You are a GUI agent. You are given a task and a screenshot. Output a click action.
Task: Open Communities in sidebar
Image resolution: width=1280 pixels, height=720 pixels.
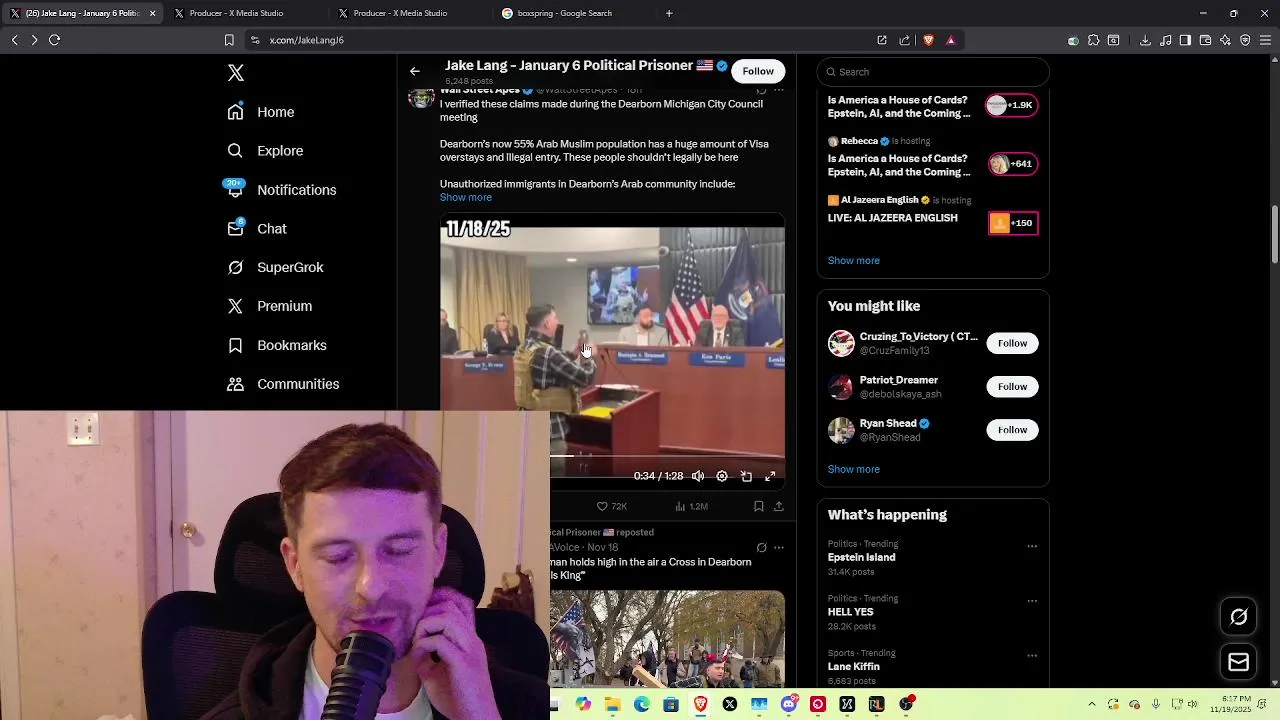coord(283,384)
